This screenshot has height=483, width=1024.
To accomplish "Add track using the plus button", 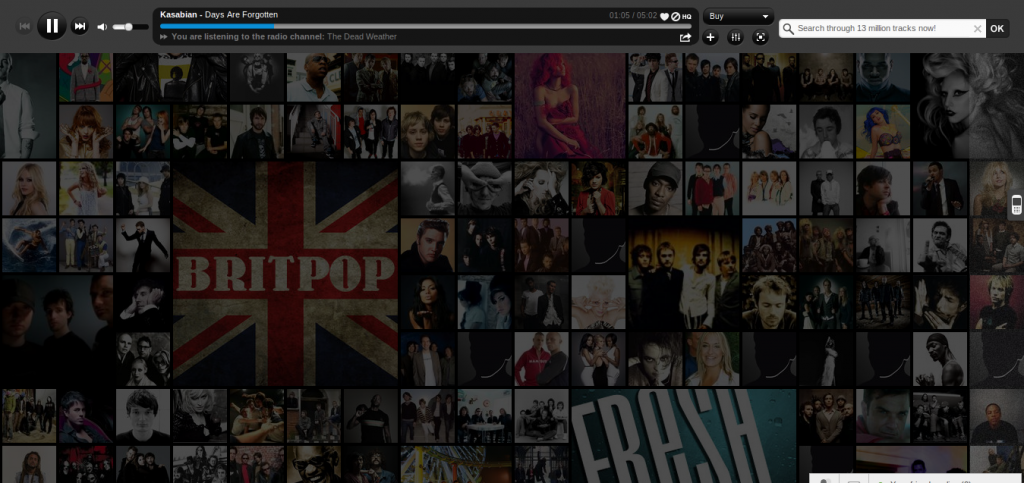I will point(711,38).
